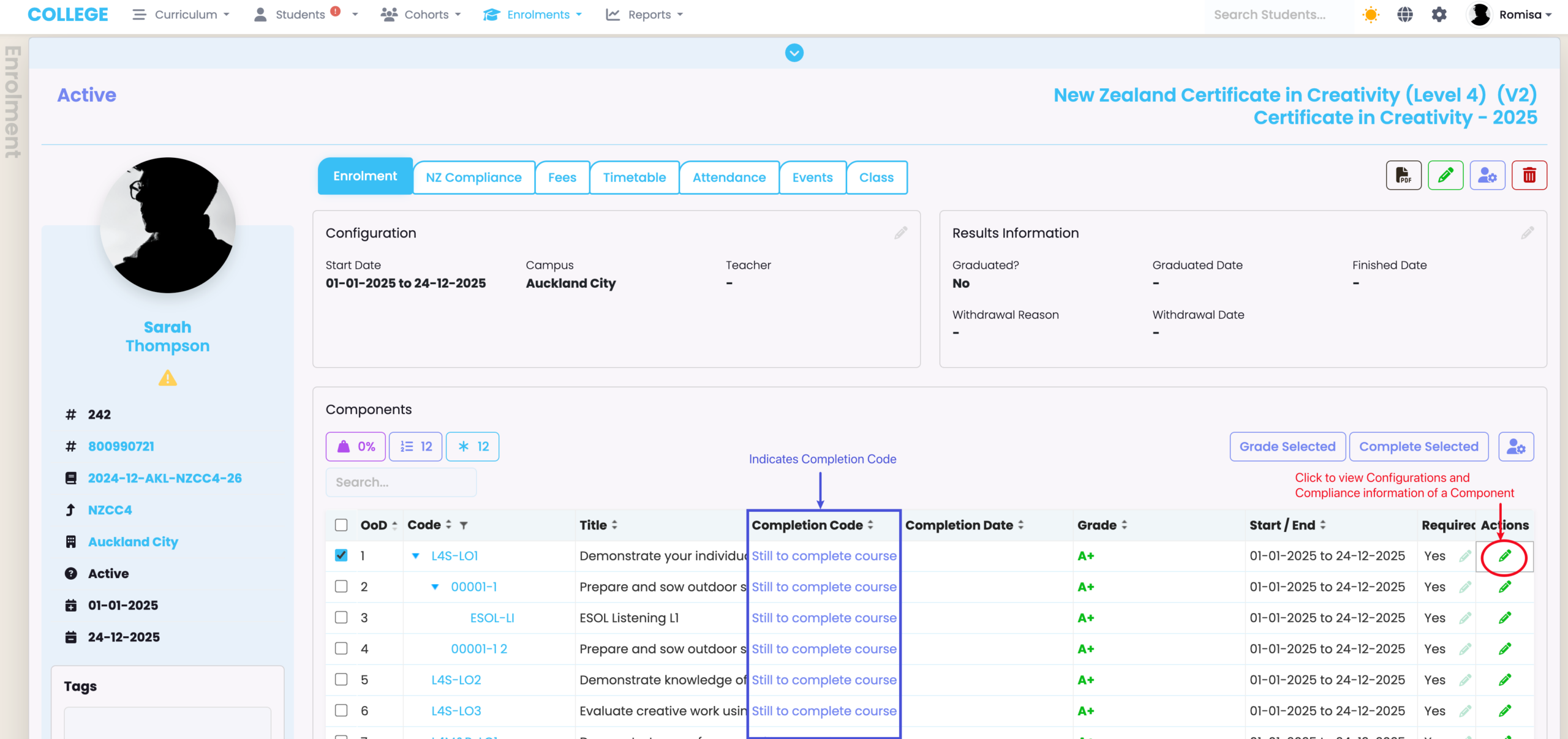1568x739 pixels.
Task: Check the checkbox for ESOL-LI row
Action: point(341,617)
